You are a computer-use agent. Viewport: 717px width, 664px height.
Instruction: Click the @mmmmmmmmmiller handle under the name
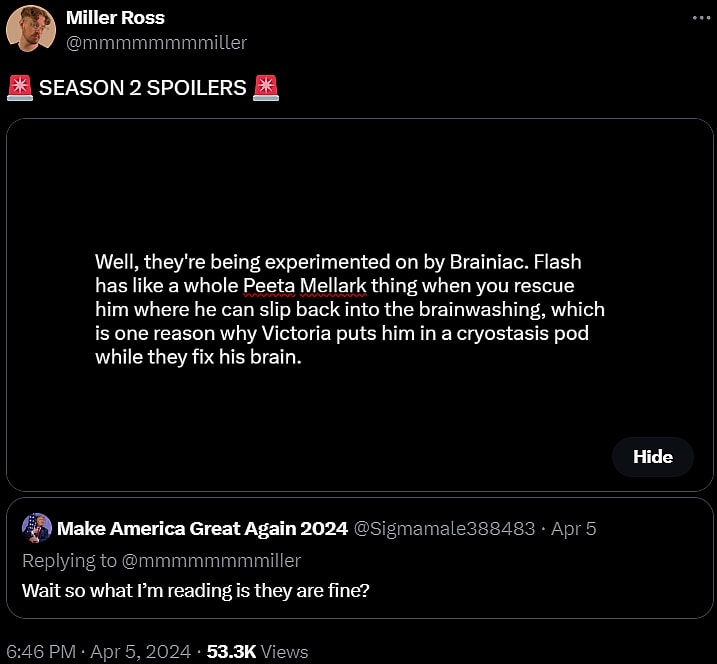pos(156,43)
